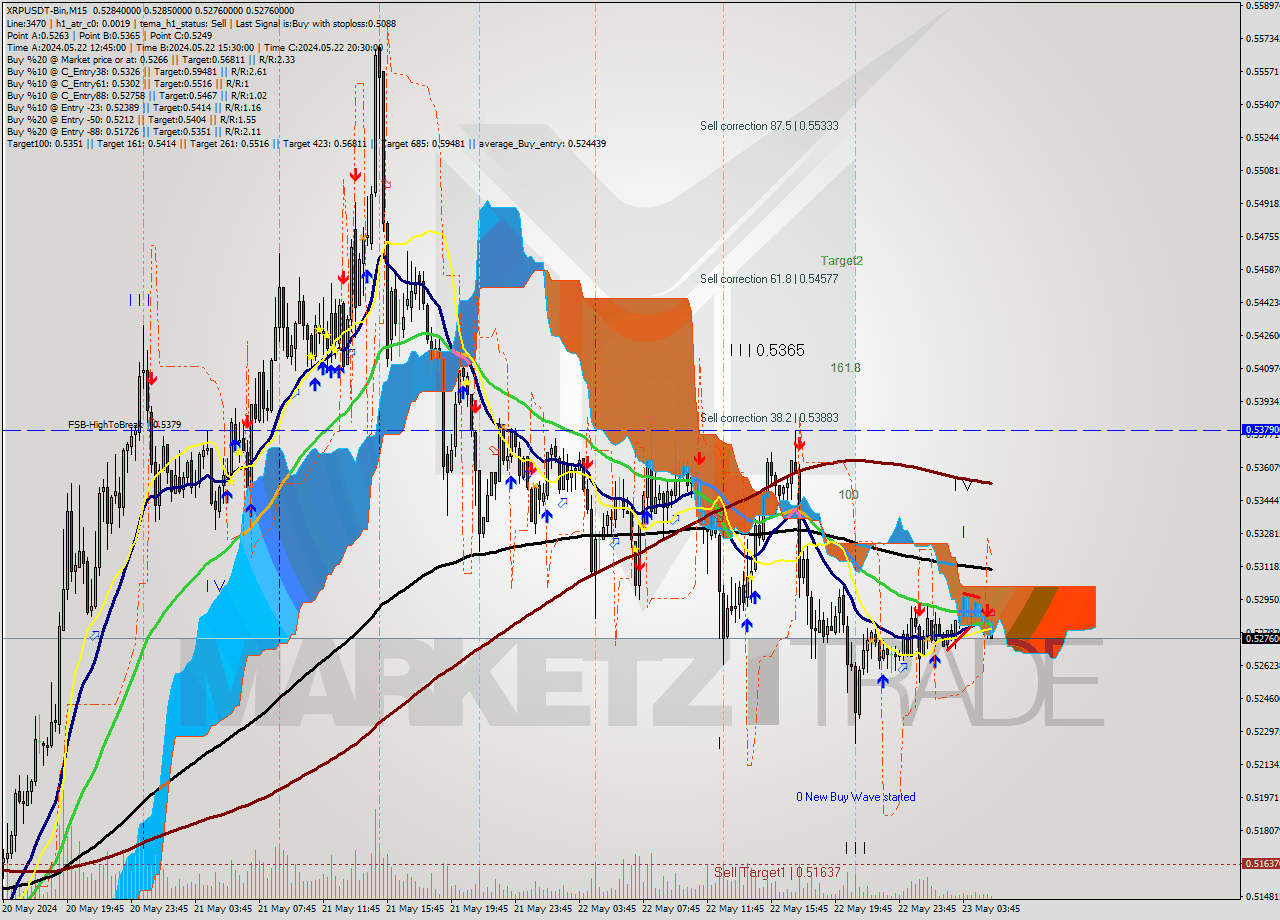Click the 'Buy %20 @ Entry -88' line

(x=134, y=131)
